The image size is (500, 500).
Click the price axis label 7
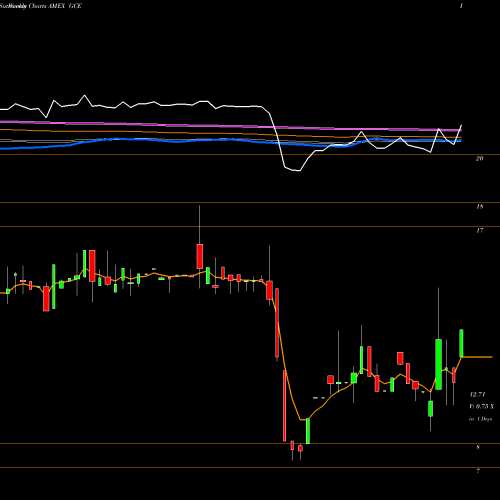pyautogui.click(x=478, y=471)
